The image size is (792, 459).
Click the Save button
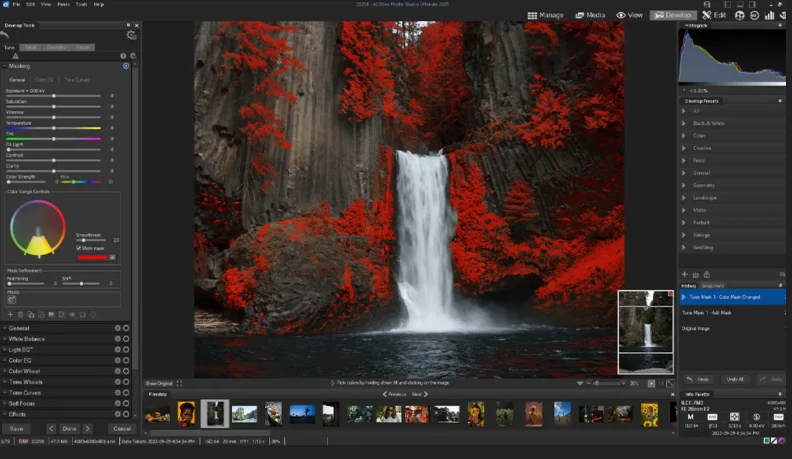click(x=16, y=429)
